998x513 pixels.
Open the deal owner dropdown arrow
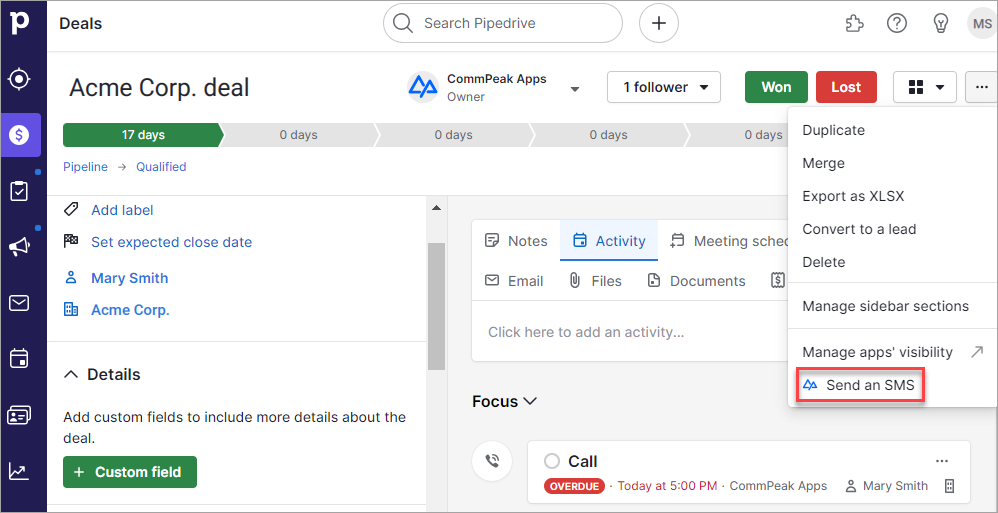pyautogui.click(x=575, y=89)
